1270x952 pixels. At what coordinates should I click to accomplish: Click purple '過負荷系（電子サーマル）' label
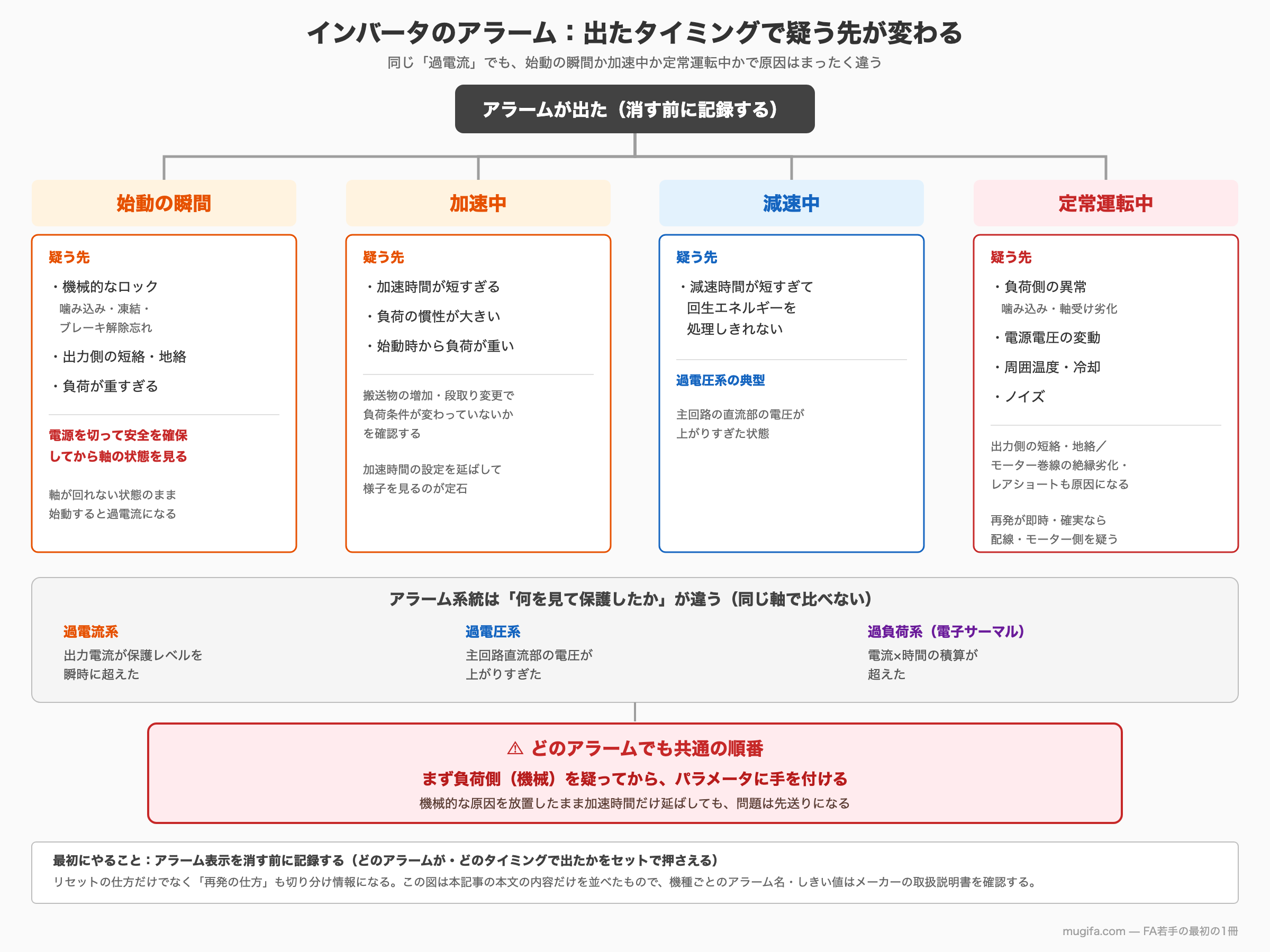coord(946,632)
